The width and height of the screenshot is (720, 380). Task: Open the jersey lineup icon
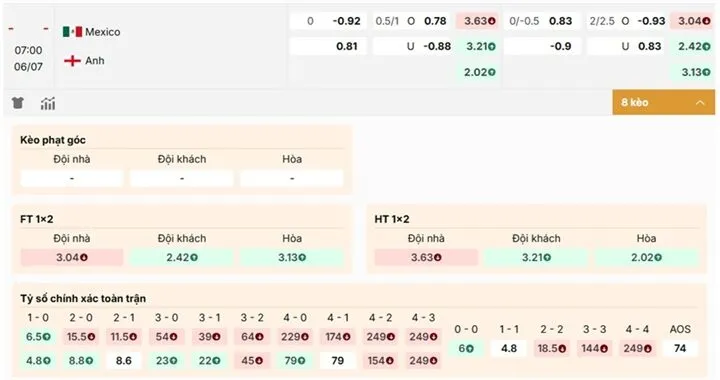tap(17, 103)
